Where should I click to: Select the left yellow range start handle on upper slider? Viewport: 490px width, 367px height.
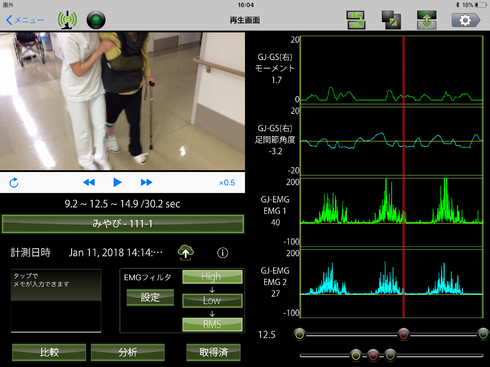click(x=300, y=334)
